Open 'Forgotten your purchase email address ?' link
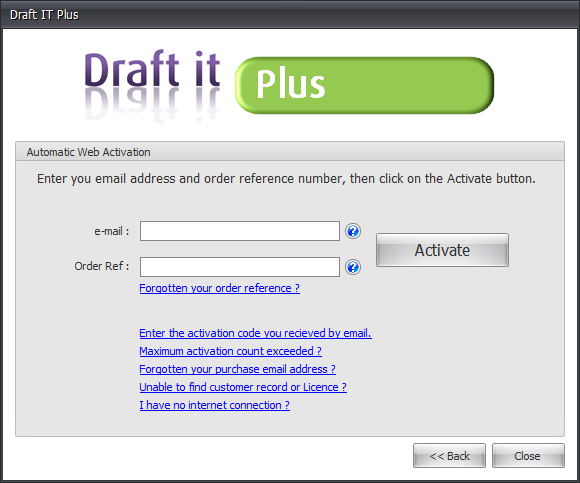Image resolution: width=580 pixels, height=483 pixels. (x=237, y=369)
